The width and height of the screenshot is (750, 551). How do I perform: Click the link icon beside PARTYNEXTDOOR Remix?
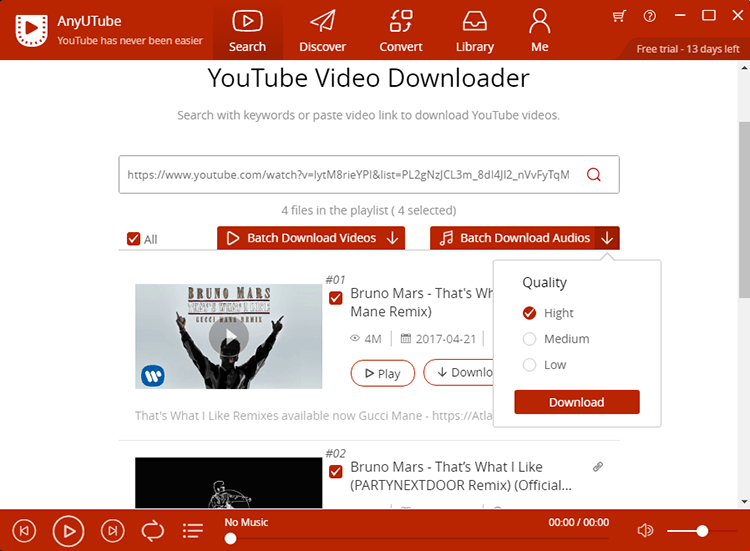tap(598, 467)
